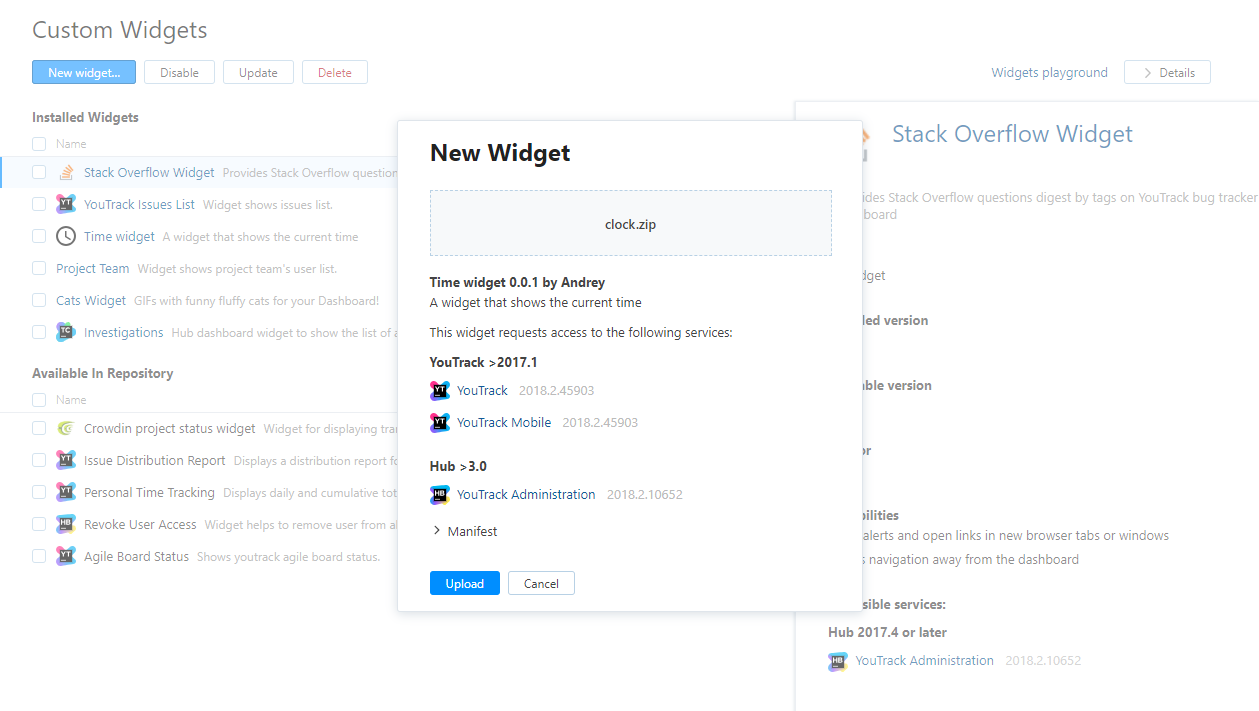Cancel the New Widget dialog
This screenshot has height=711, width=1259.
[541, 584]
